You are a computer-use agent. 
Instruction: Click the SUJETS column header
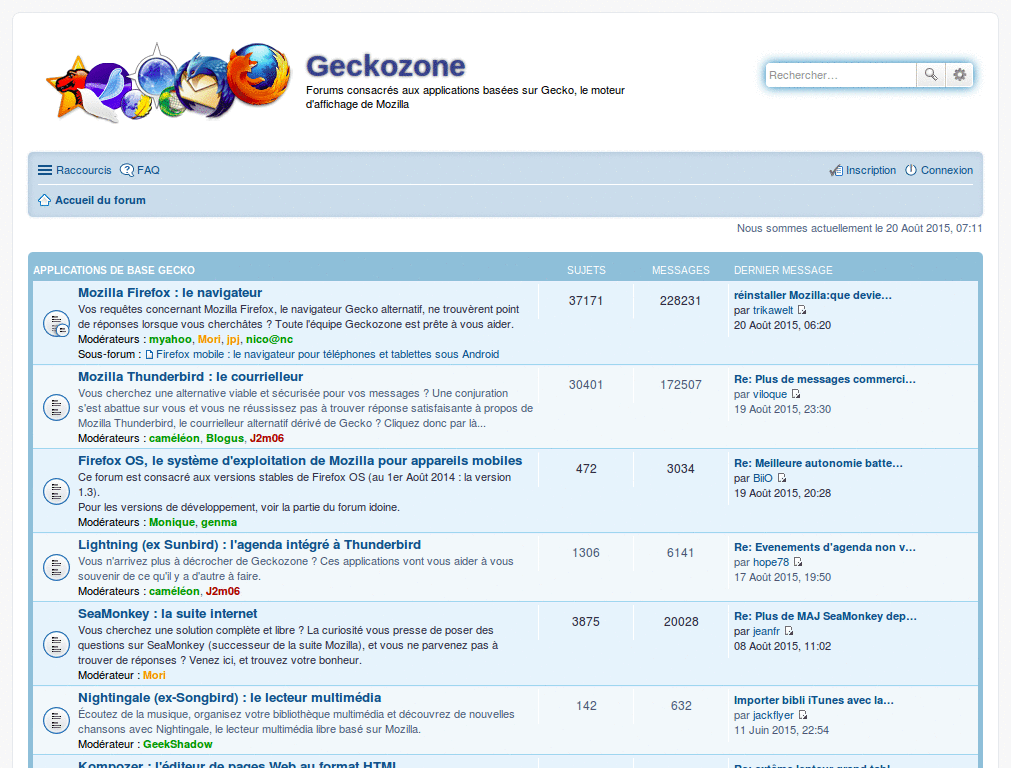click(586, 270)
